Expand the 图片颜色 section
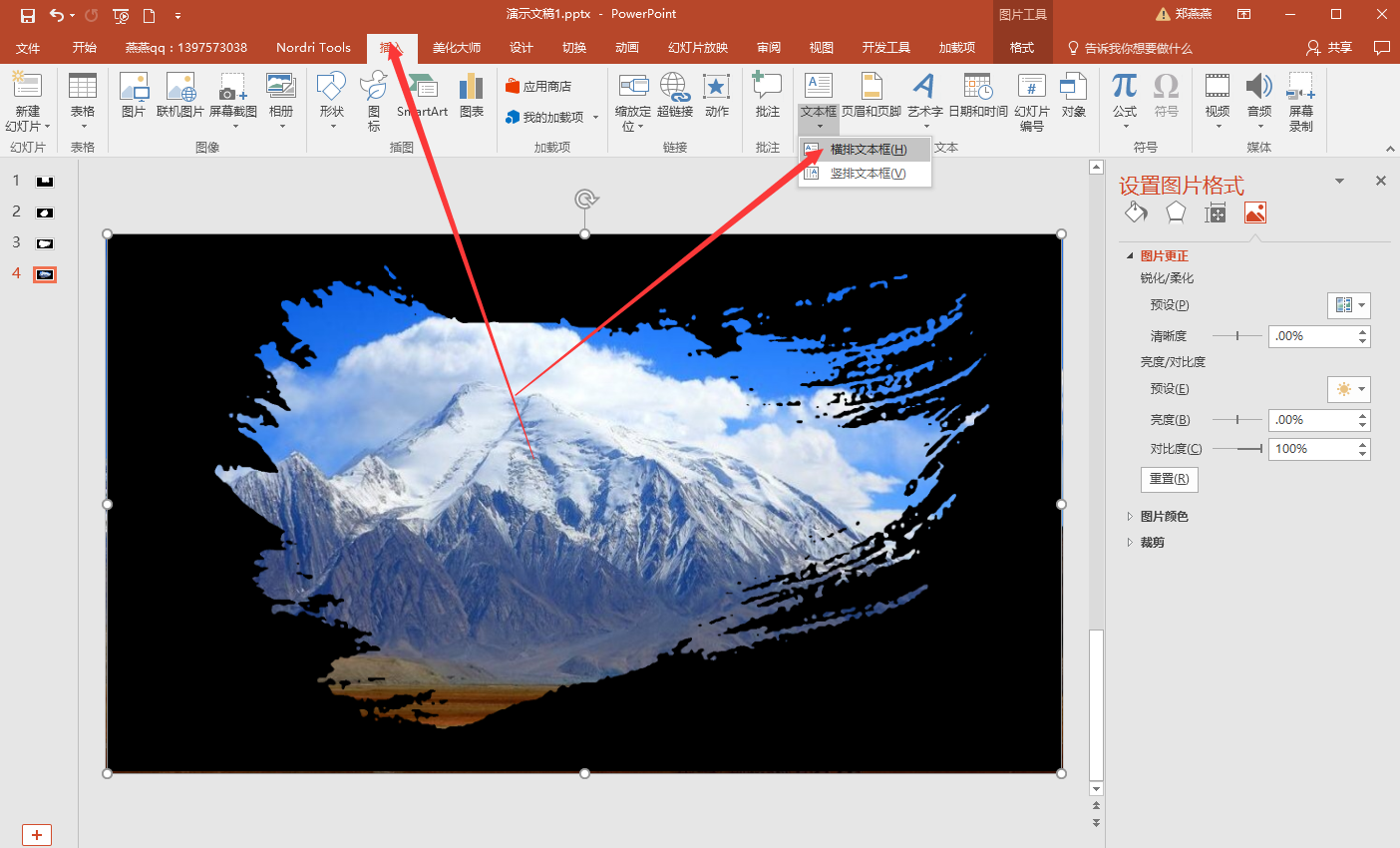The height and width of the screenshot is (848, 1400). point(1164,517)
